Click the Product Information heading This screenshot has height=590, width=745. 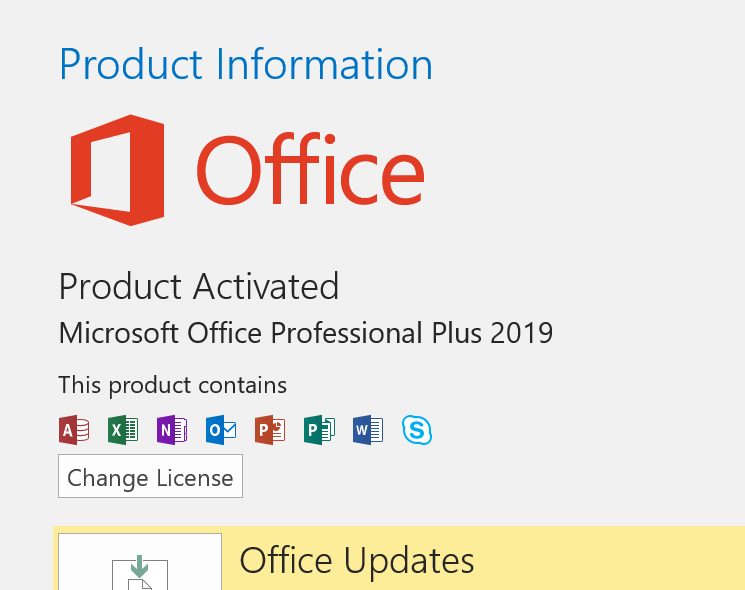tap(246, 65)
